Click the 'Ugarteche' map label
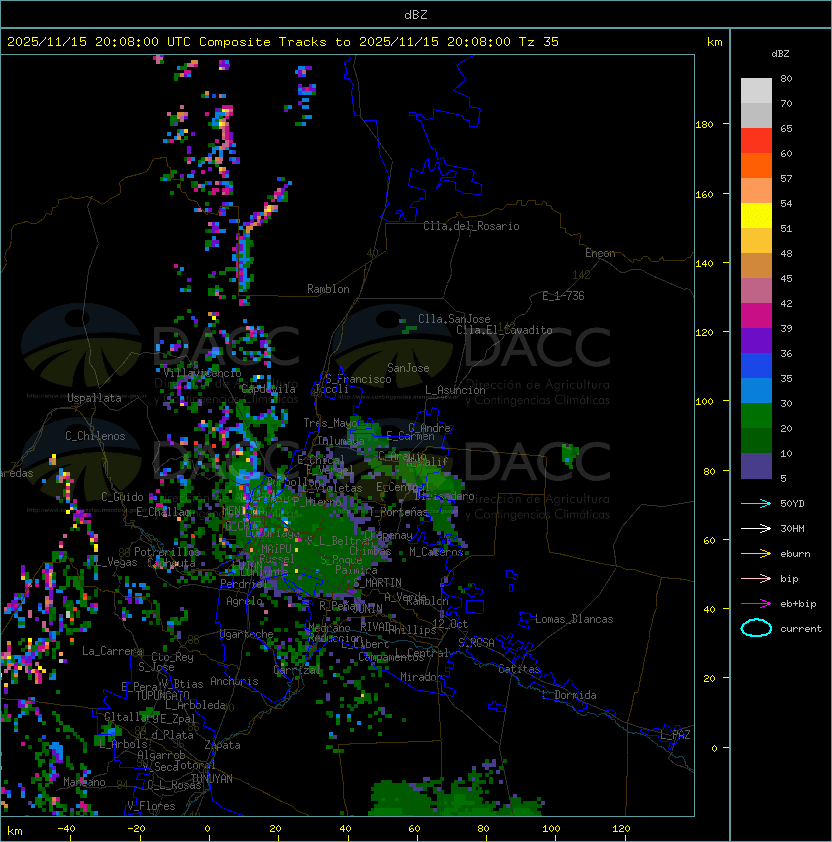The height and width of the screenshot is (842, 832). coord(247,634)
